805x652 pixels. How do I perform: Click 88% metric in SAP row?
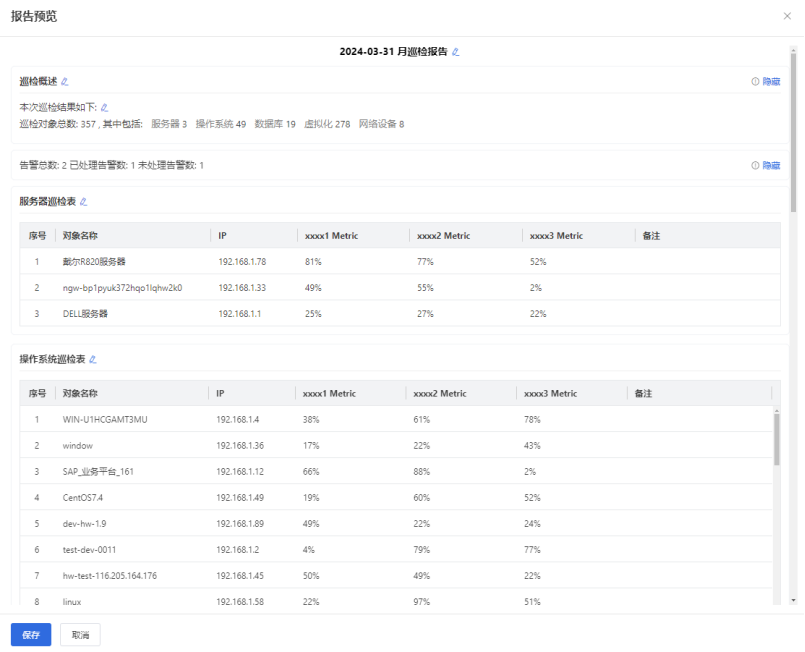[x=421, y=472]
